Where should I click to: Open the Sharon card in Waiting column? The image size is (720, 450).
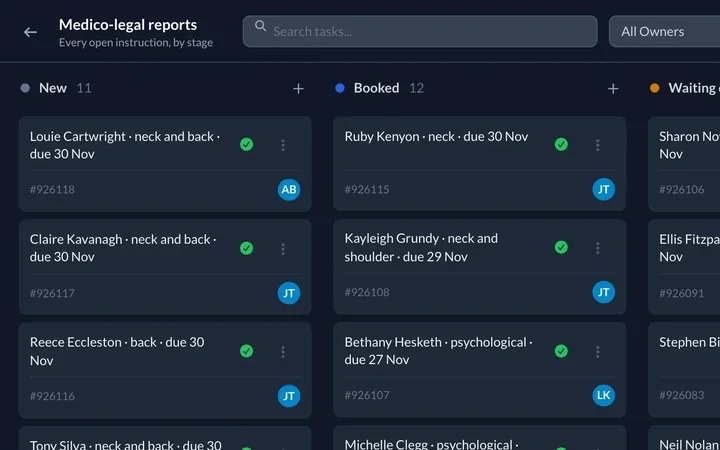(684, 163)
